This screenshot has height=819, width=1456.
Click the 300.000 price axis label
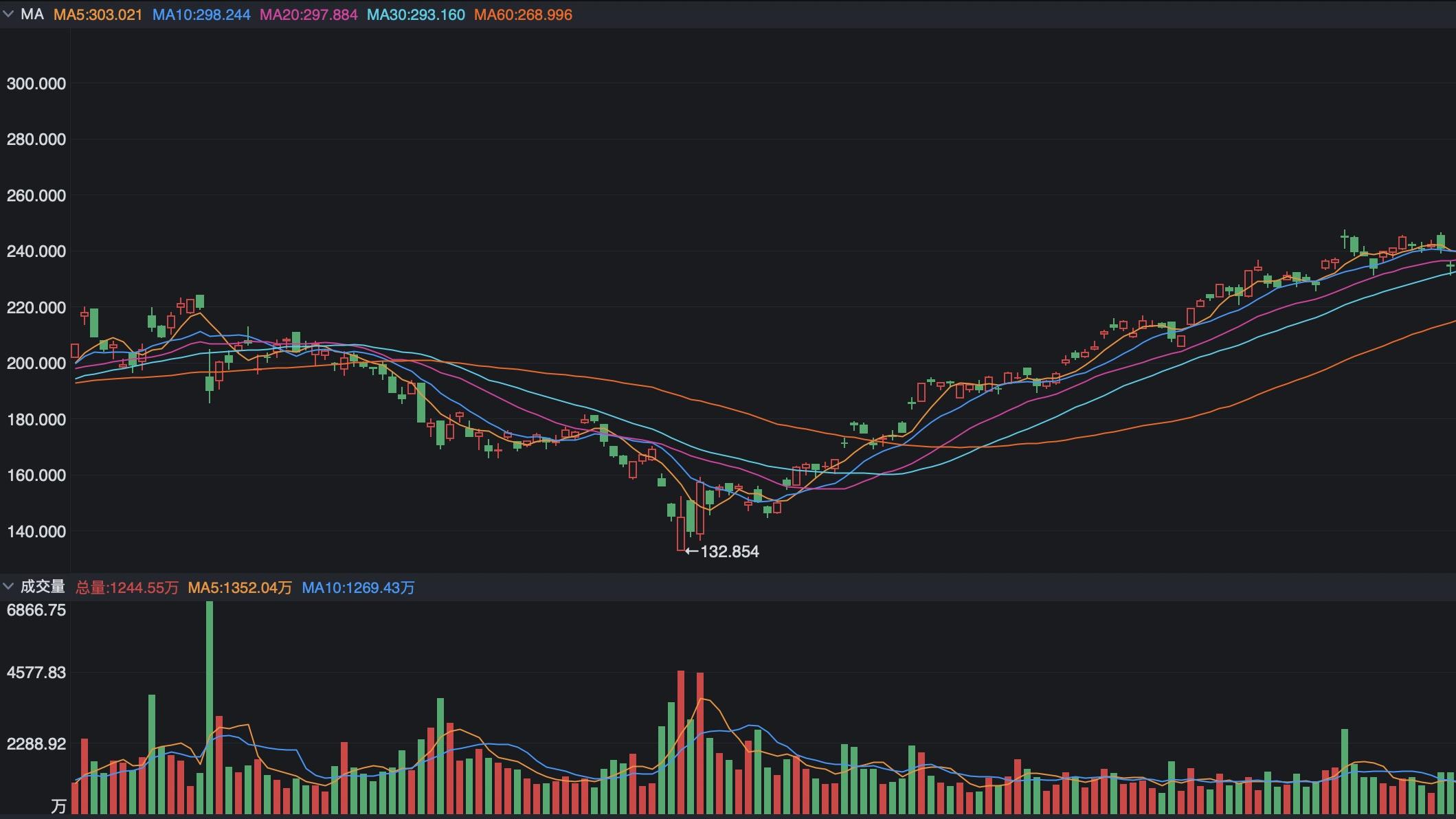click(36, 84)
